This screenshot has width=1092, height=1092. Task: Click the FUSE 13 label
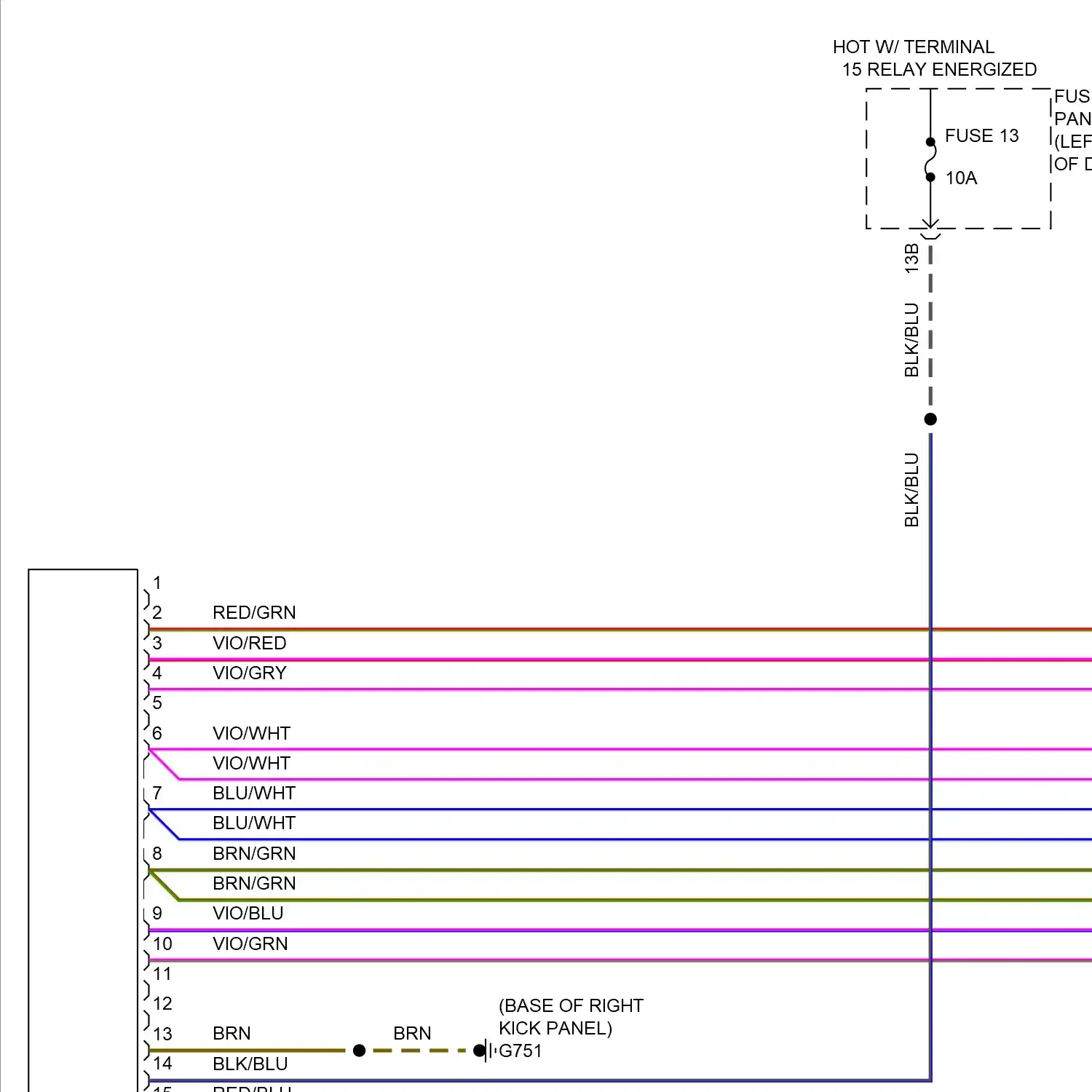pos(981,136)
